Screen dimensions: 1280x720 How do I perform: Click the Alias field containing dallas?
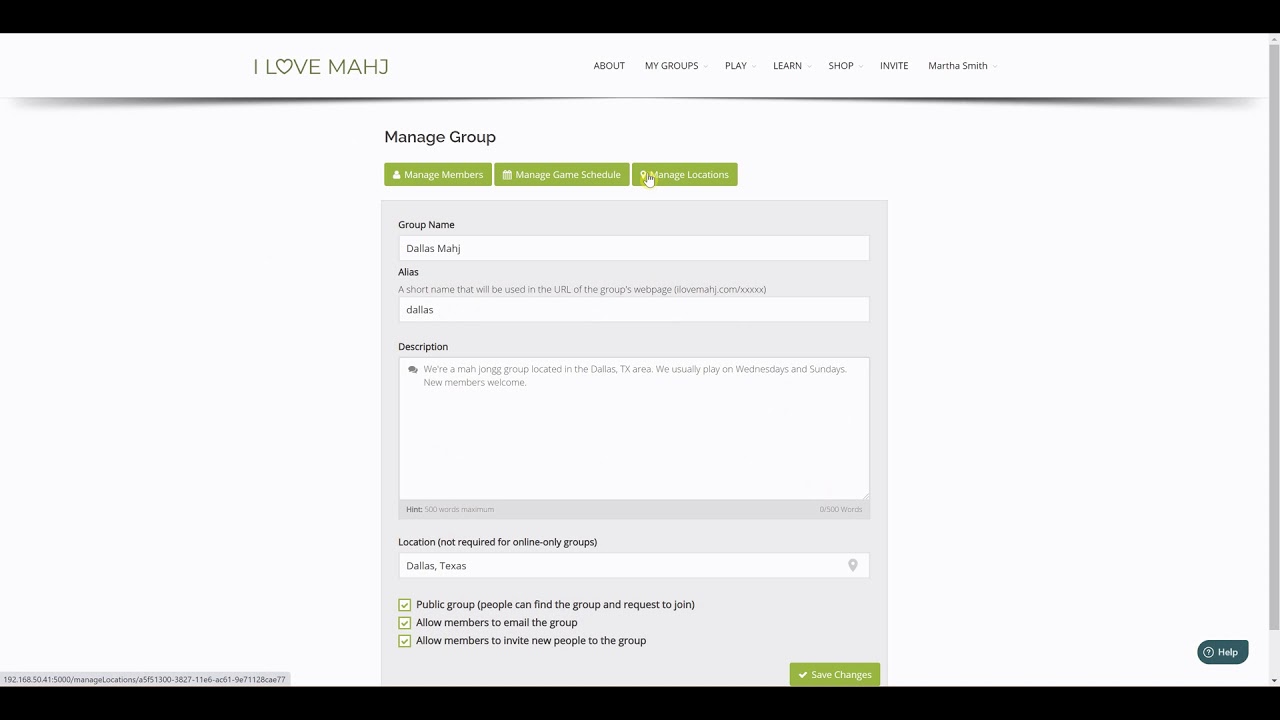point(634,310)
